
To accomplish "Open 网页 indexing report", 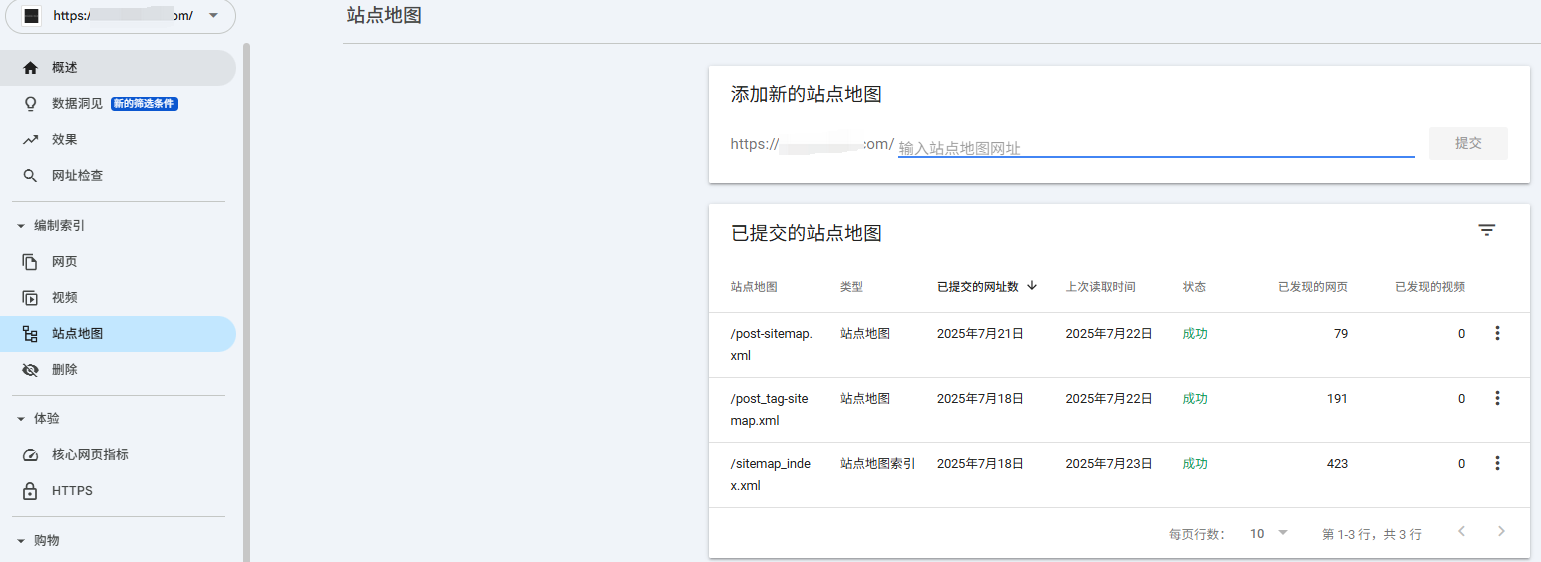I will 118,262.
